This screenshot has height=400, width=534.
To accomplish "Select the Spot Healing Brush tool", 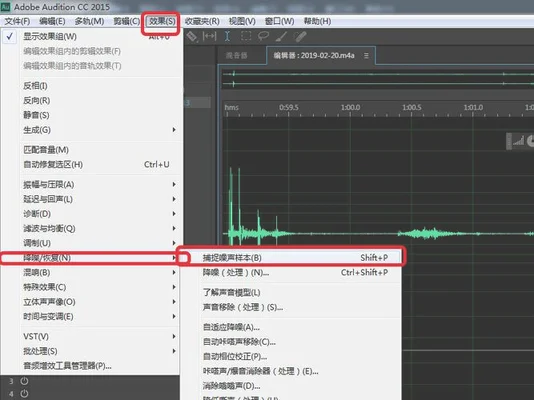I will coord(300,36).
